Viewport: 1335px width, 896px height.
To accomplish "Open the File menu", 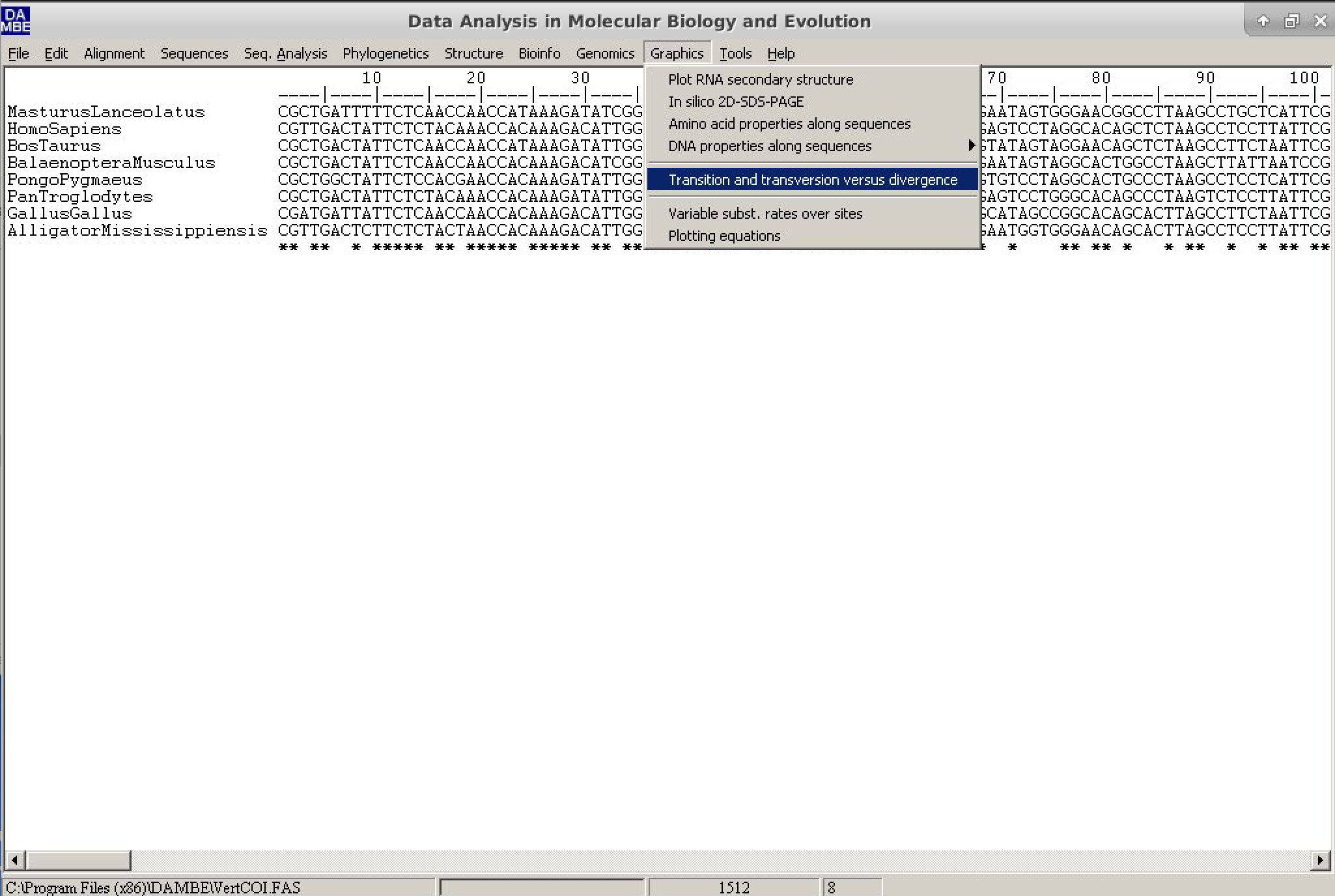I will coord(18,53).
